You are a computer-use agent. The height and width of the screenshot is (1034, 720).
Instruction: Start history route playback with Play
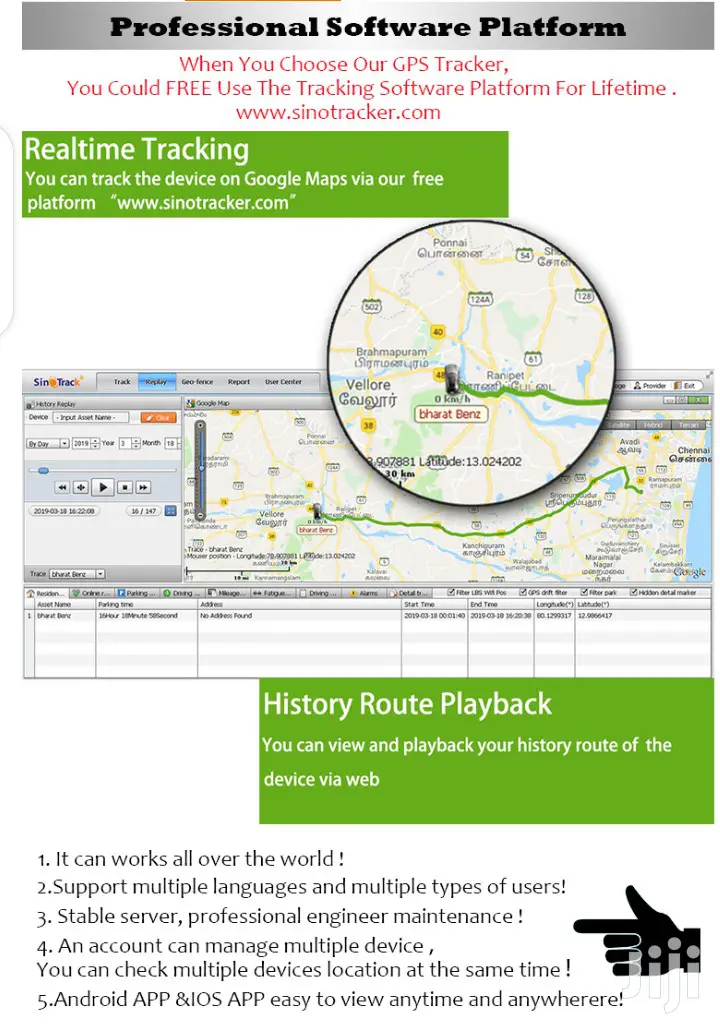[x=103, y=487]
